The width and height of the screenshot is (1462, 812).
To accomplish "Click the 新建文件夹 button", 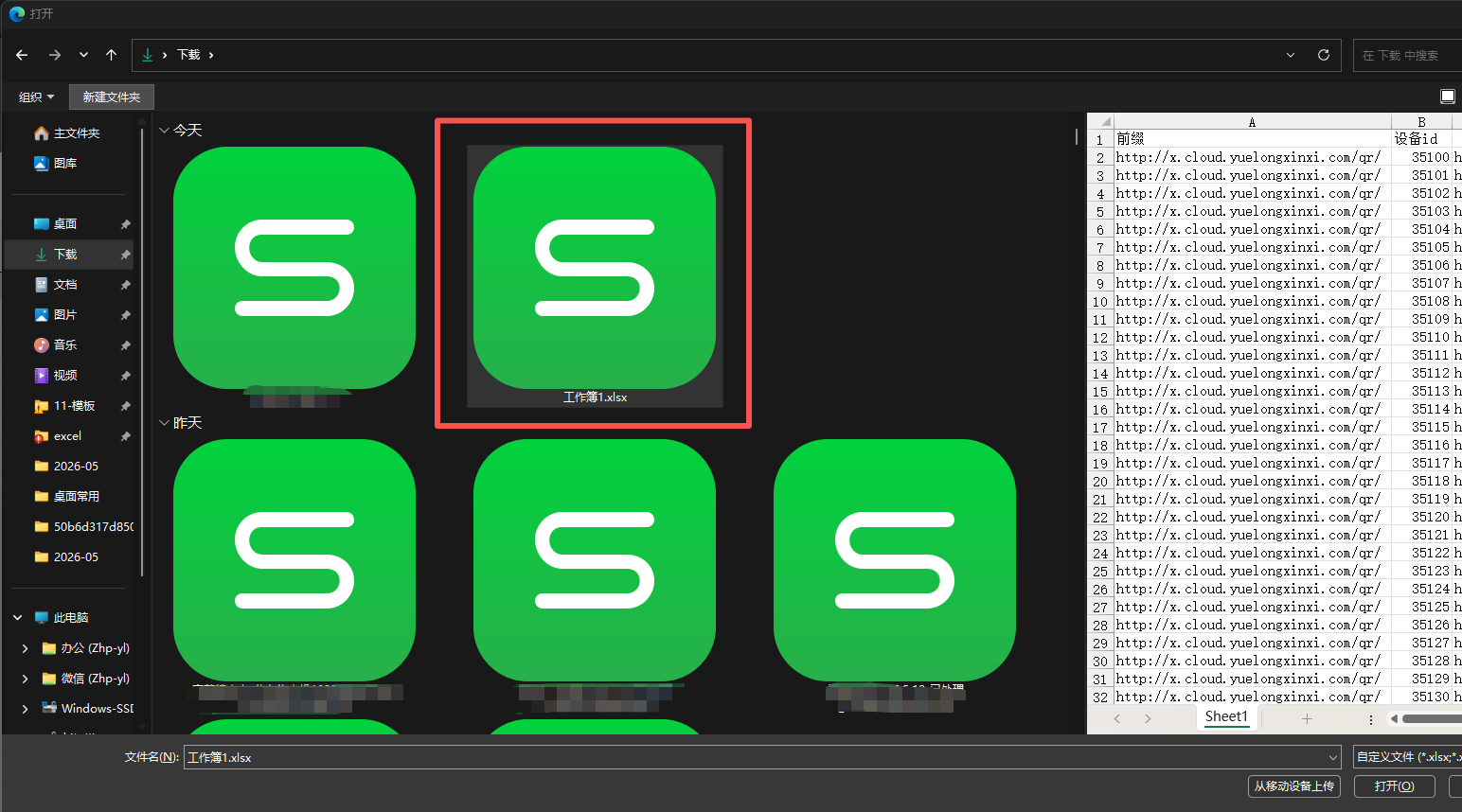I will tap(111, 97).
